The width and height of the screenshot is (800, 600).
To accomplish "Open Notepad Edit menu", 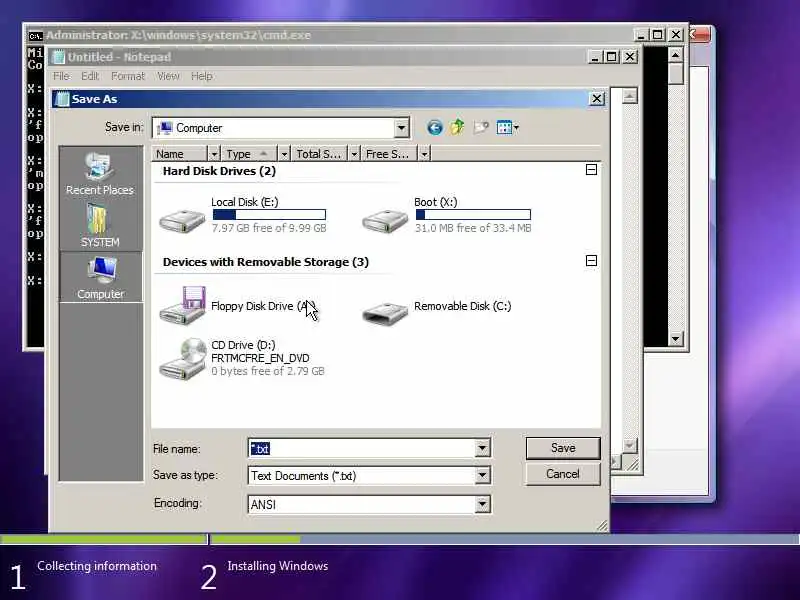I will (x=90, y=76).
